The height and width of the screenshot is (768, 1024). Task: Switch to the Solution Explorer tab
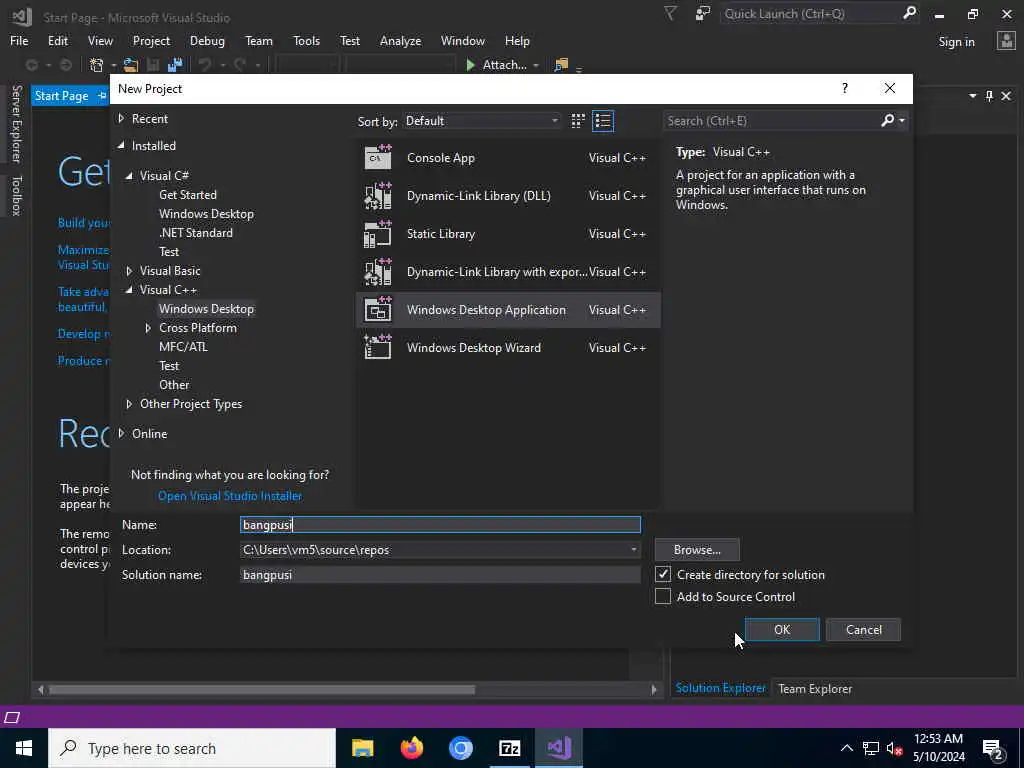(720, 688)
